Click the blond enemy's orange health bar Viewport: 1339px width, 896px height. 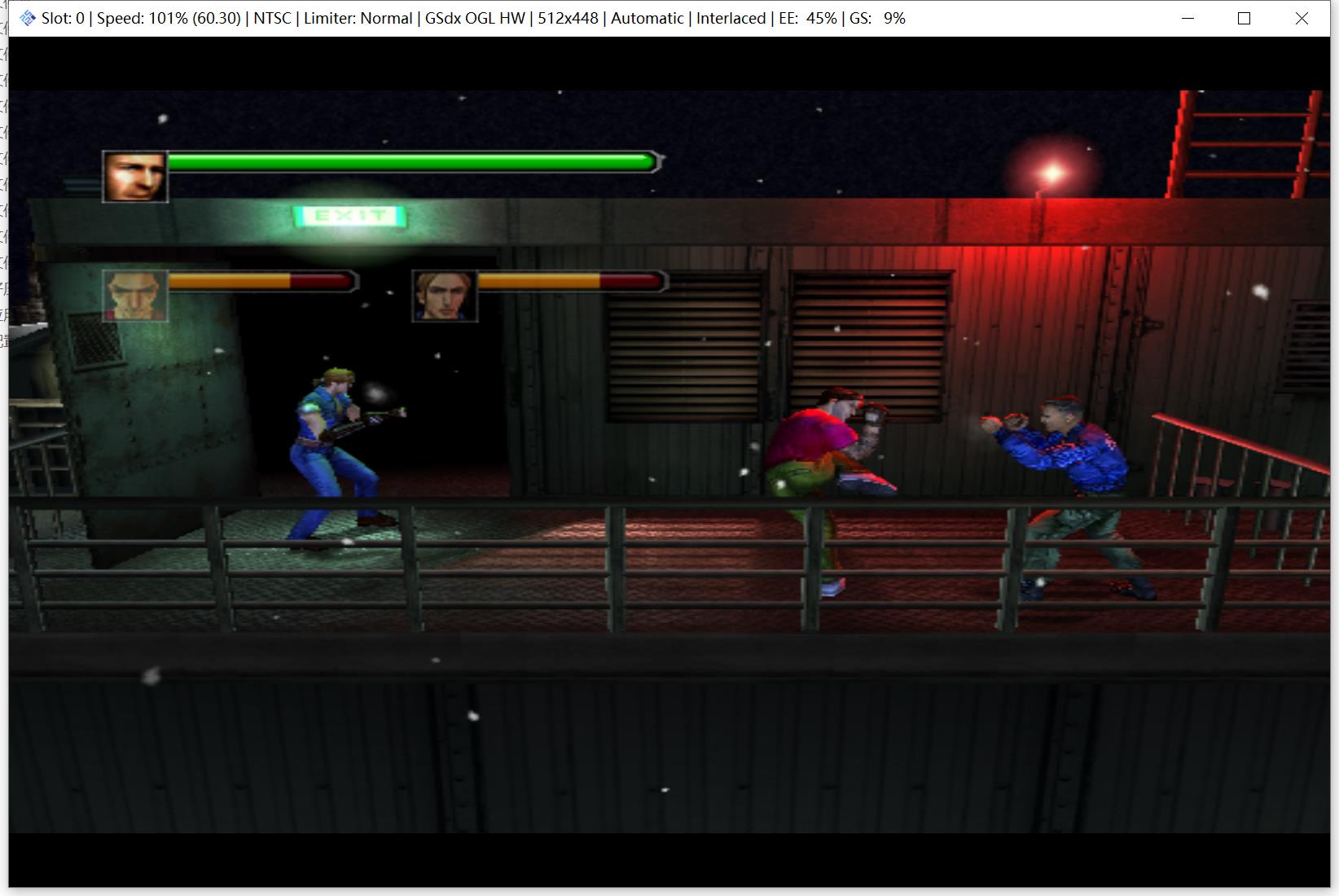coord(573,281)
